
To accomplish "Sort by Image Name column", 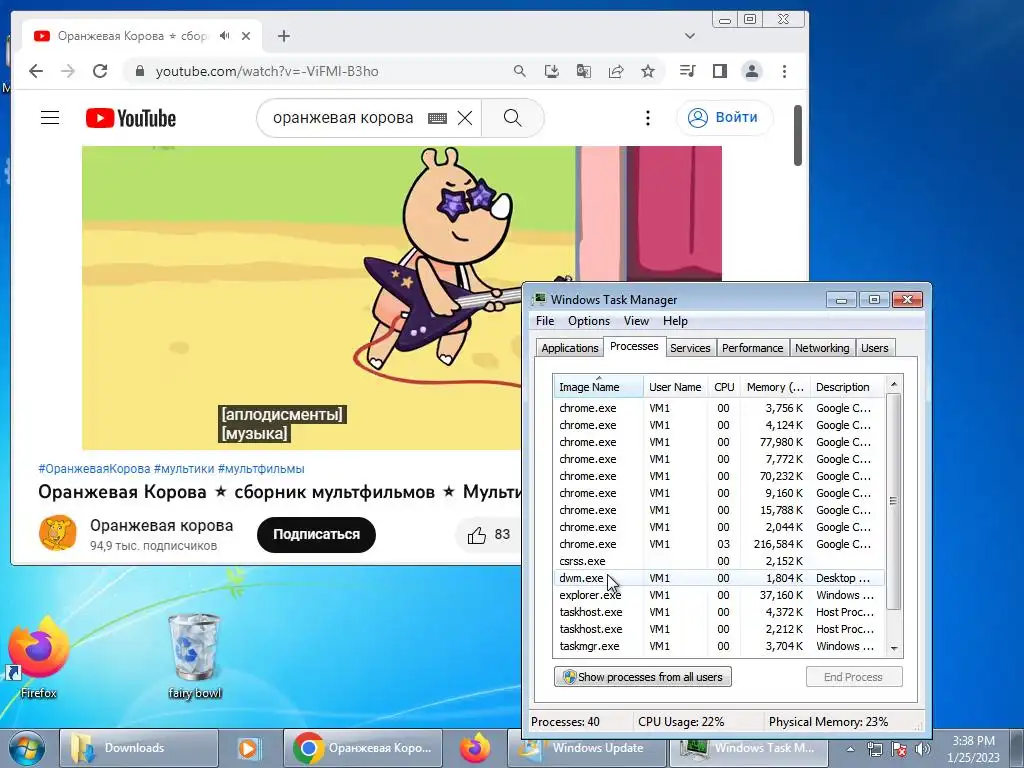I will [598, 387].
